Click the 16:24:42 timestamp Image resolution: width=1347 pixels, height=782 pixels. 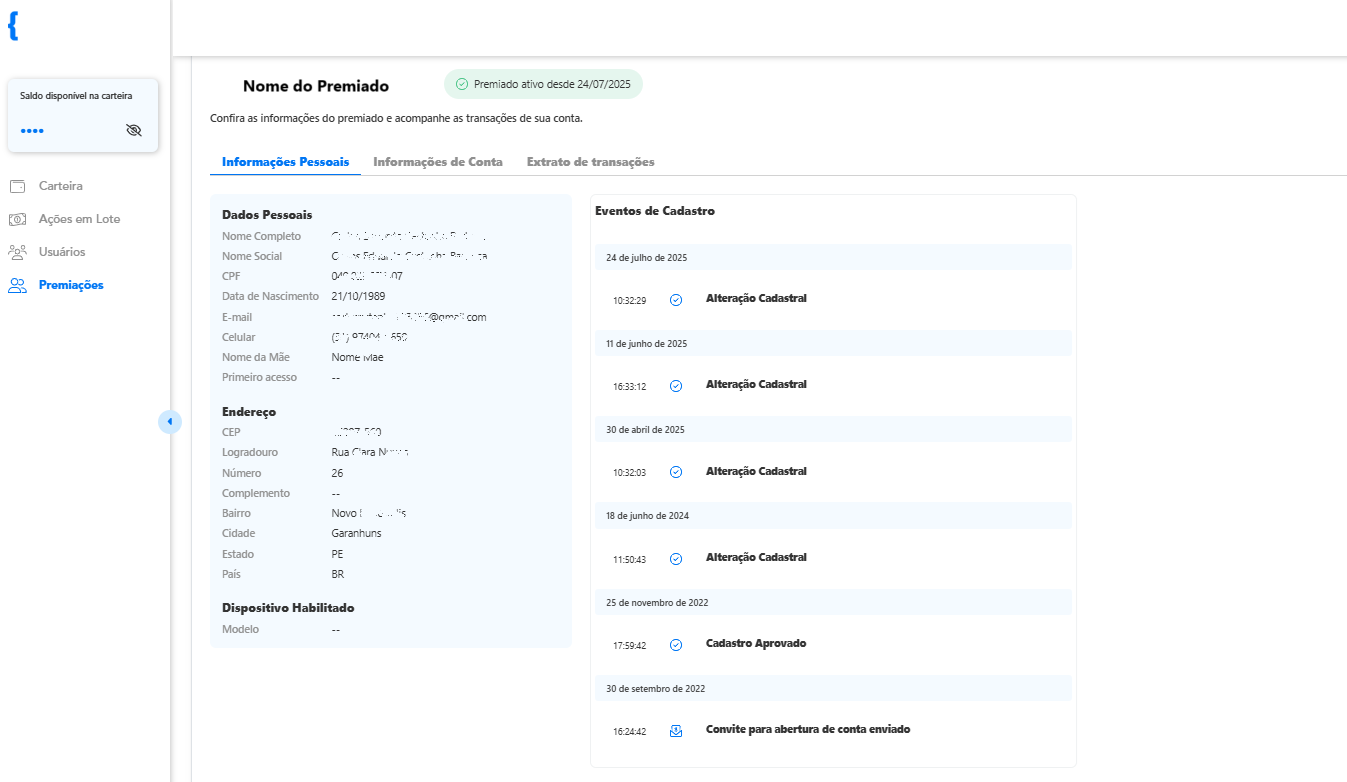[630, 731]
